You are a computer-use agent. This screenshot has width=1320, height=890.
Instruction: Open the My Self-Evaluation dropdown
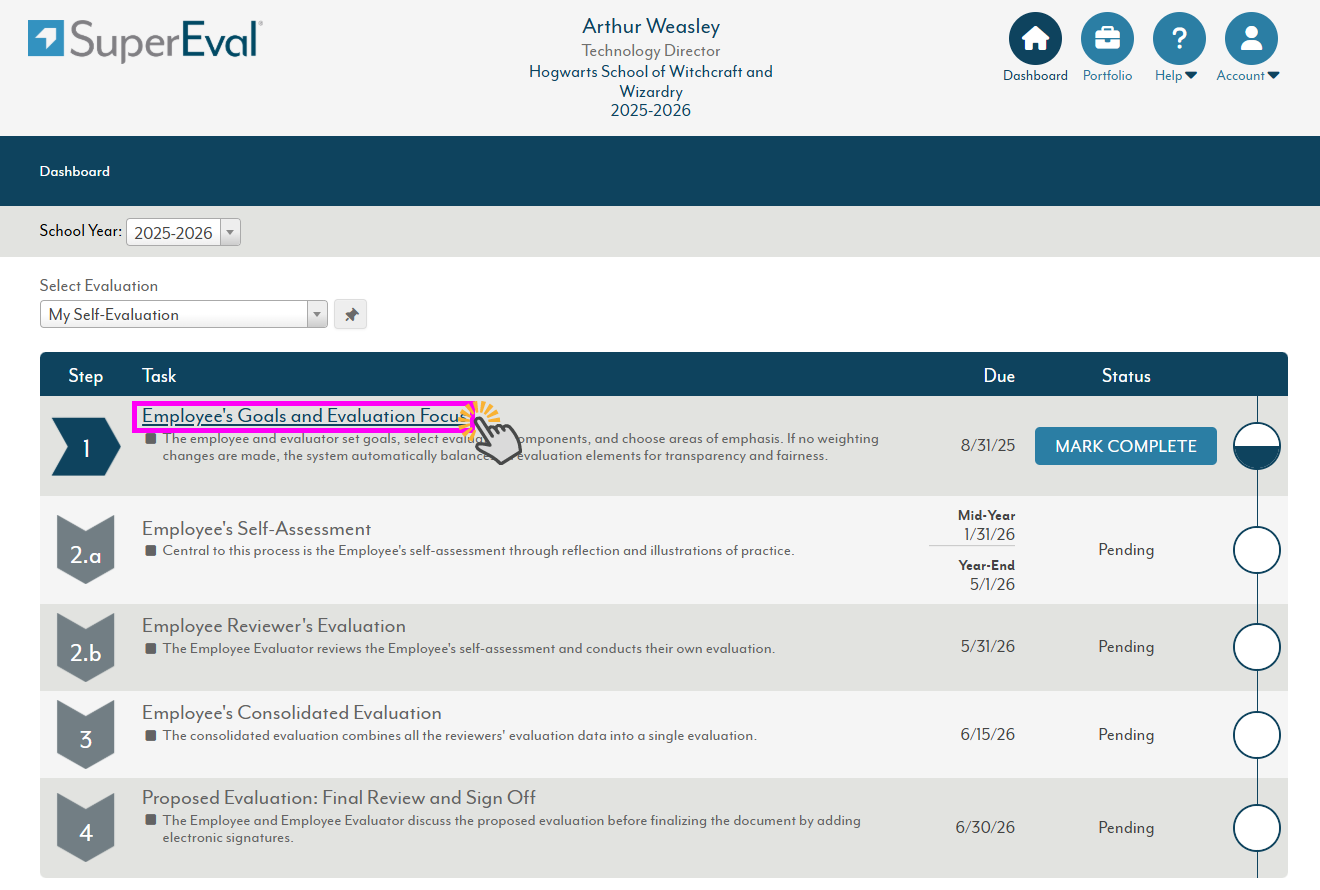pyautogui.click(x=183, y=314)
